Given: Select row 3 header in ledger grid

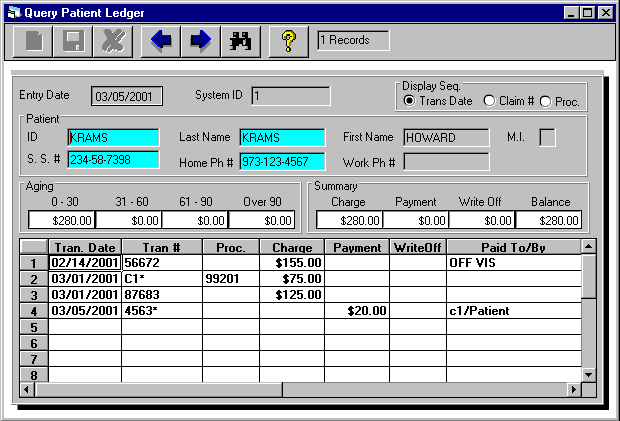Looking at the screenshot, I should [x=34, y=295].
